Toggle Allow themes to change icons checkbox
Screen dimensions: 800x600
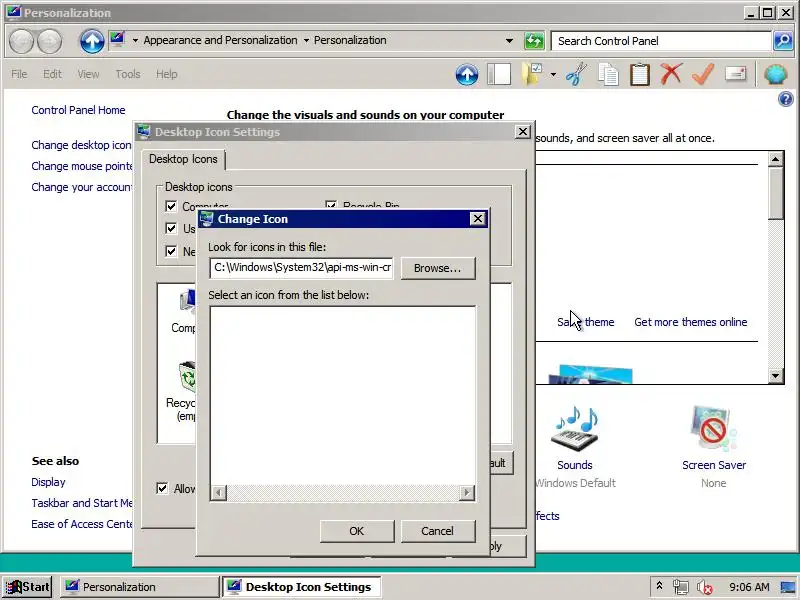(x=162, y=488)
